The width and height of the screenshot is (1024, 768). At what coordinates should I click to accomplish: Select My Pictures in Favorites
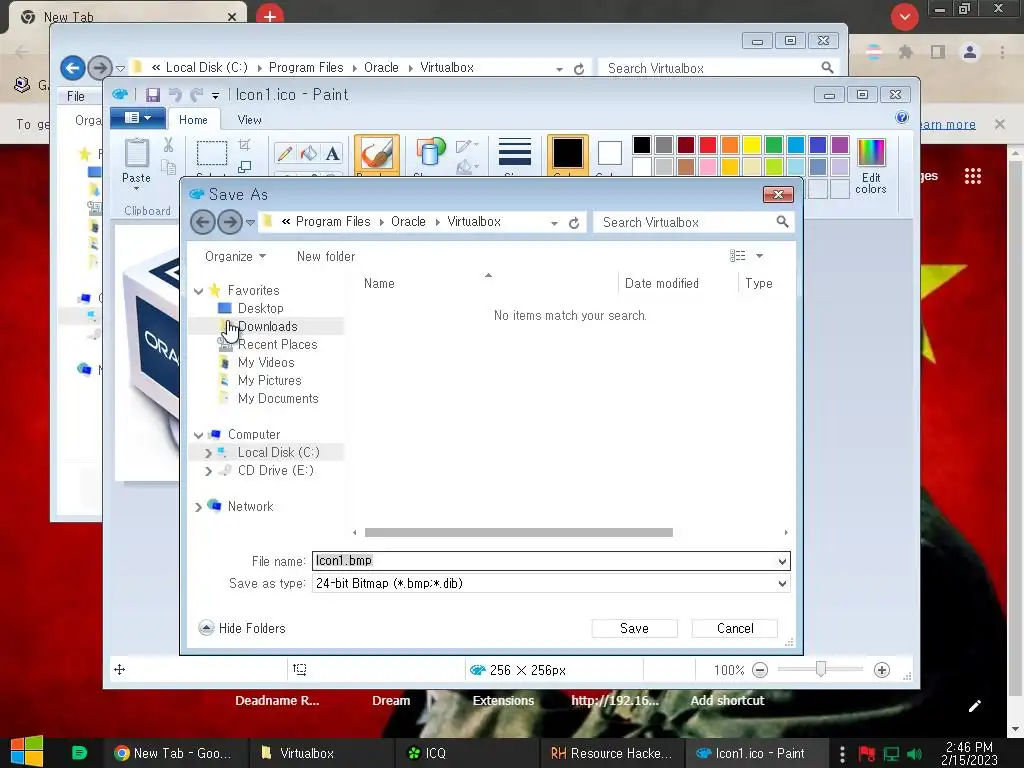pyautogui.click(x=269, y=381)
